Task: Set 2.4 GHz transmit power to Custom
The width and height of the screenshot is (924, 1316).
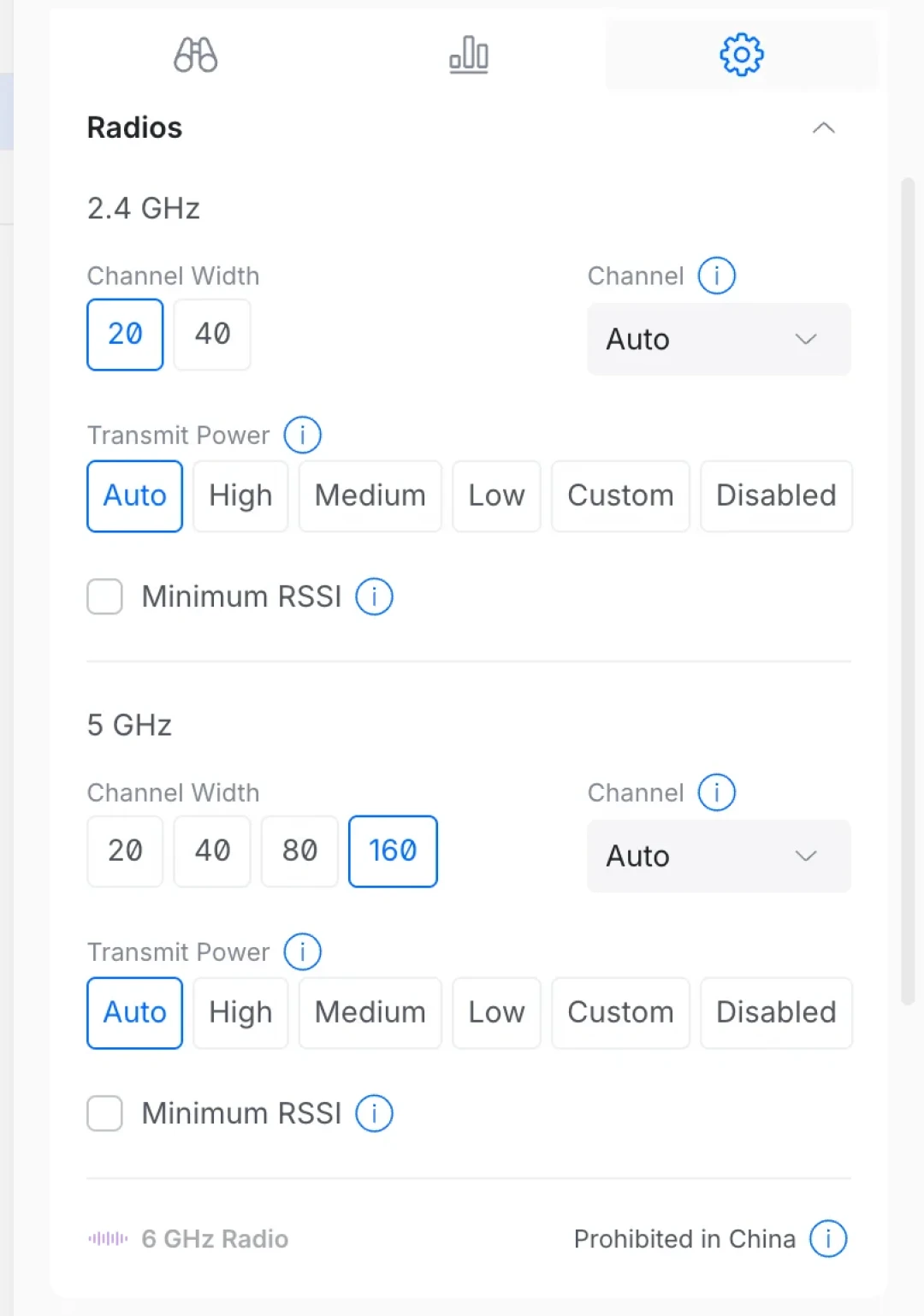Action: coord(620,495)
